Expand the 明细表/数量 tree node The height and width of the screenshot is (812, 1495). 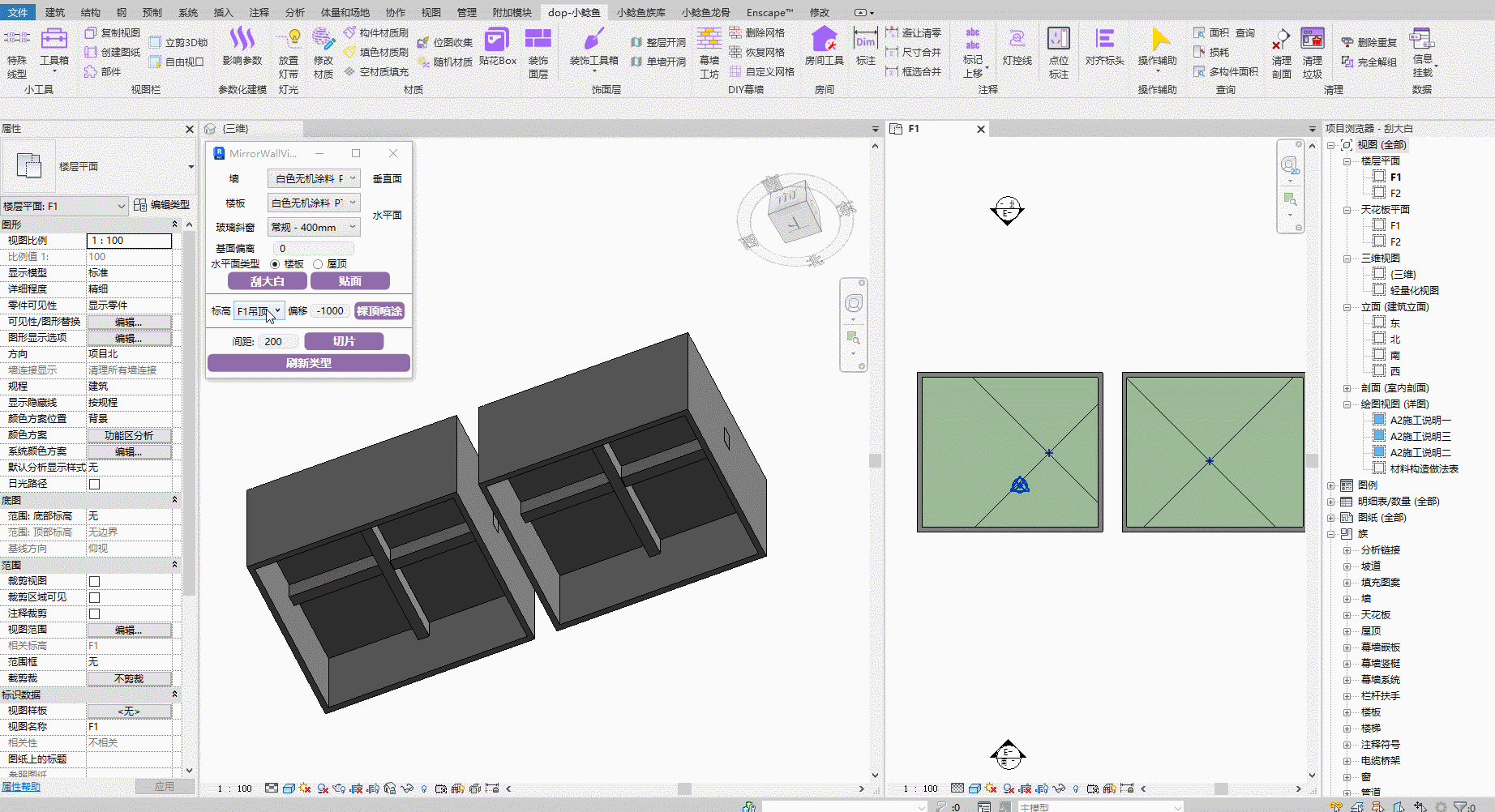(1330, 502)
